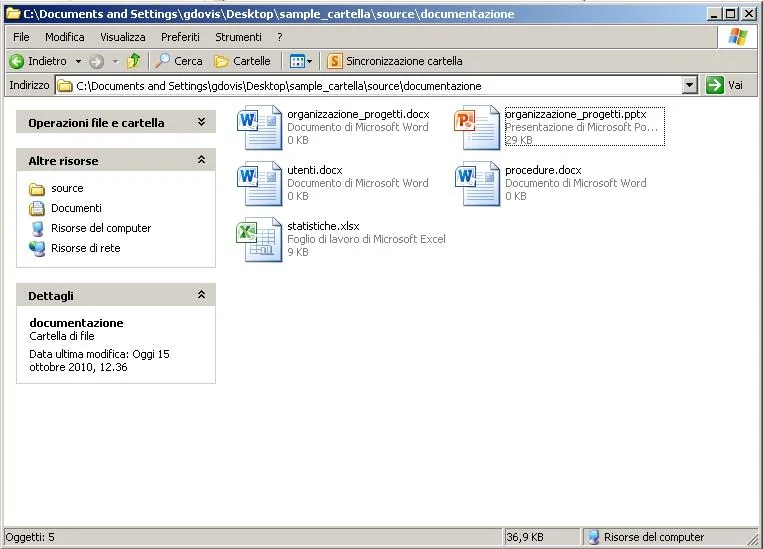
Task: Click Data ultima modifica text in Dettagli
Action: coord(99,361)
